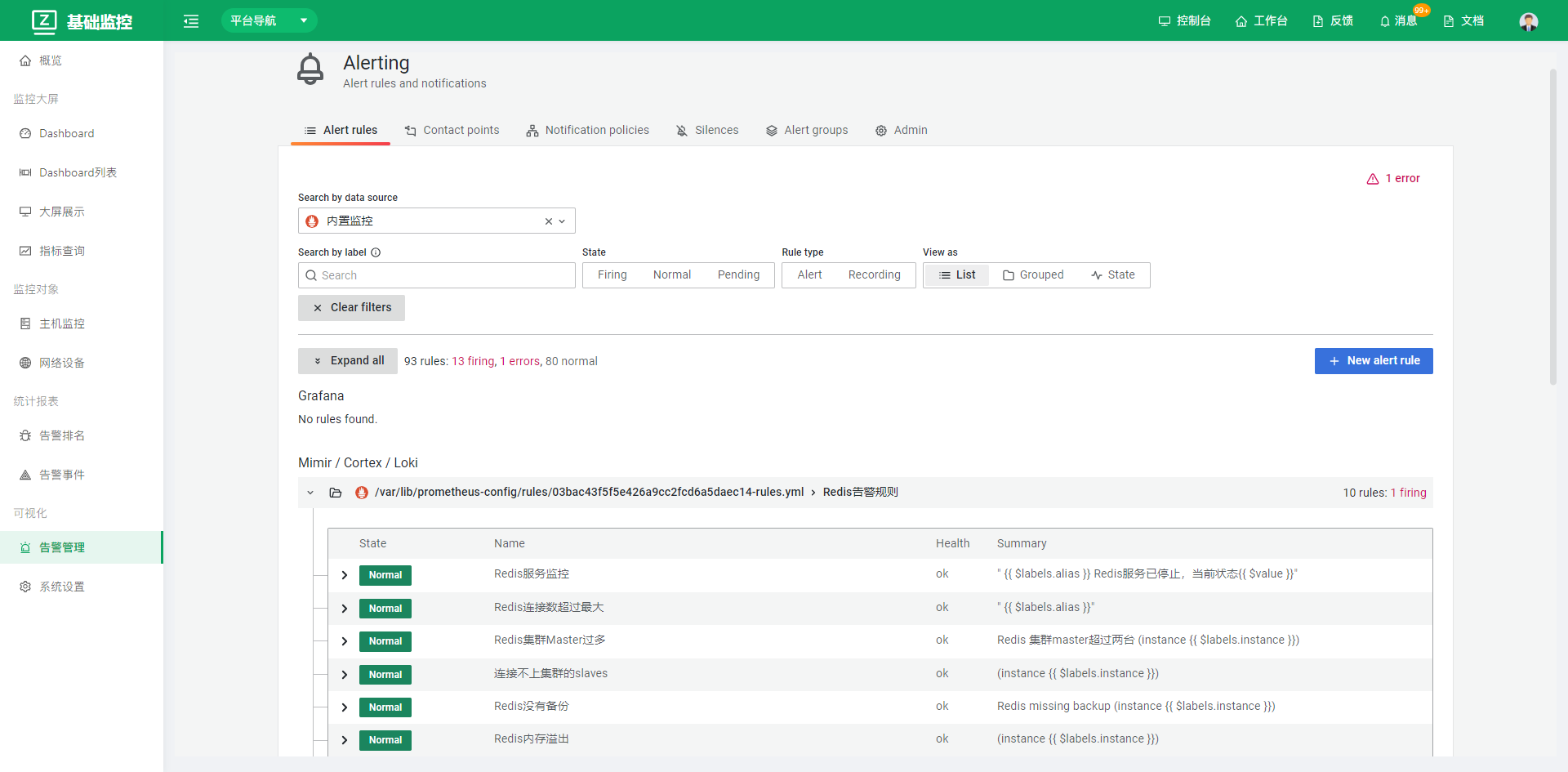
Task: Switch to the Alert groups tab
Action: [807, 131]
